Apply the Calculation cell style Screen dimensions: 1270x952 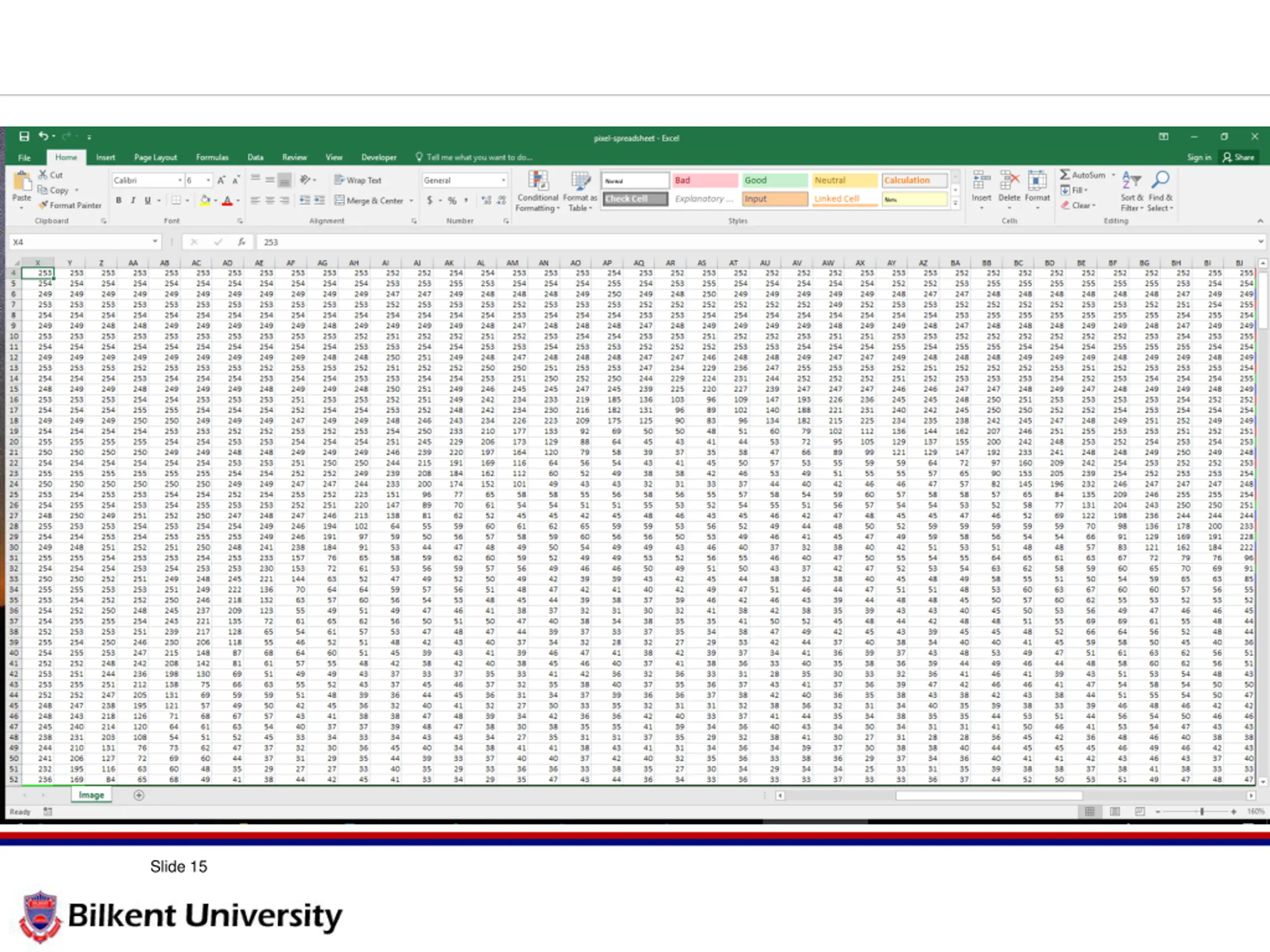pyautogui.click(x=915, y=180)
